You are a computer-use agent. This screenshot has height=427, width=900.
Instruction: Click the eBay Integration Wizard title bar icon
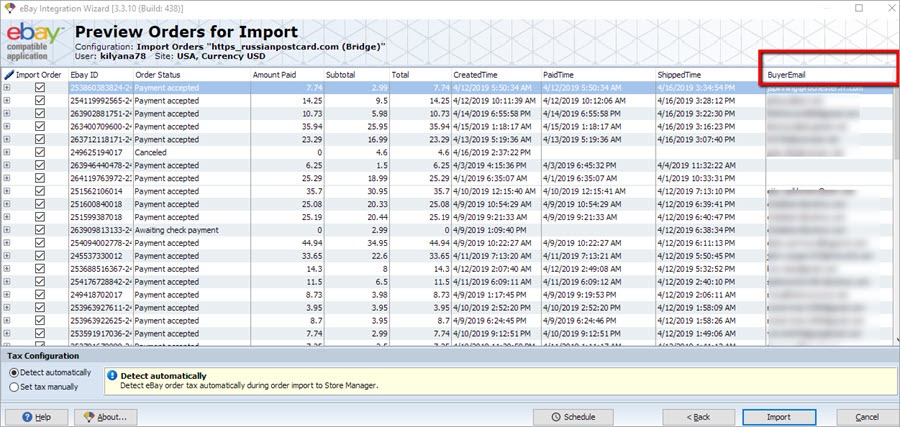point(9,8)
